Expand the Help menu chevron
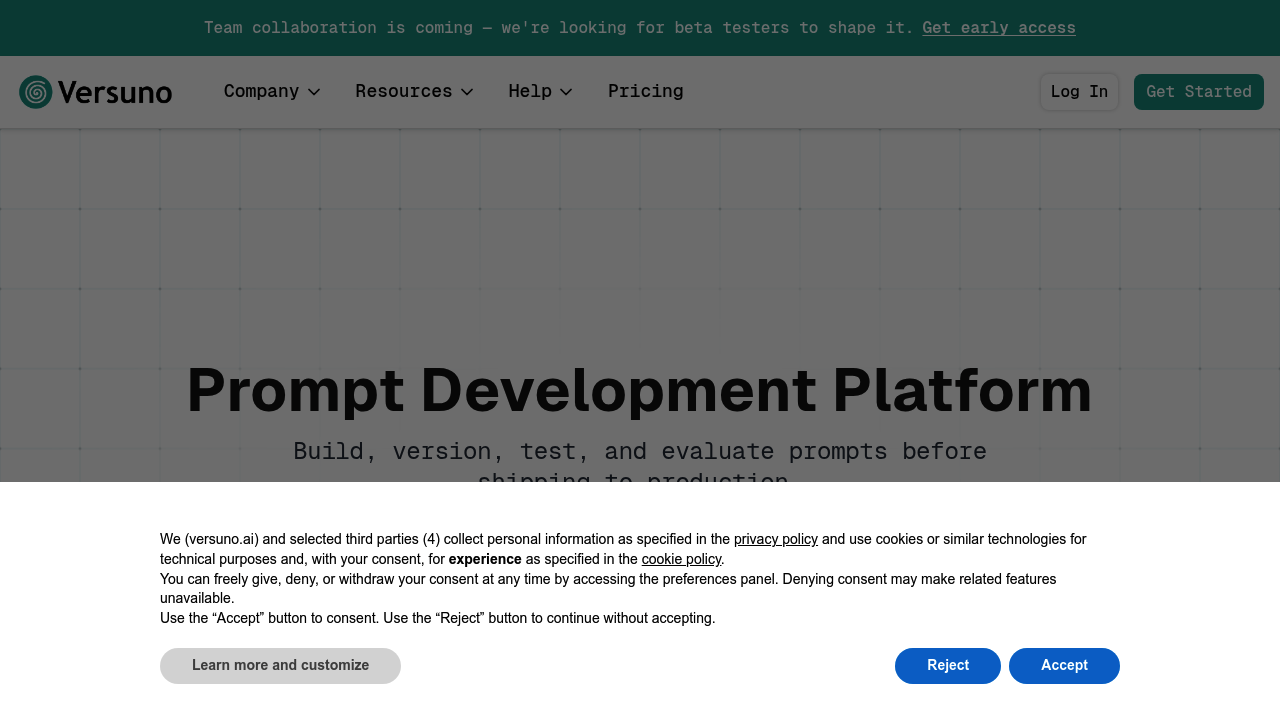This screenshot has height=720, width=1280. pos(566,92)
